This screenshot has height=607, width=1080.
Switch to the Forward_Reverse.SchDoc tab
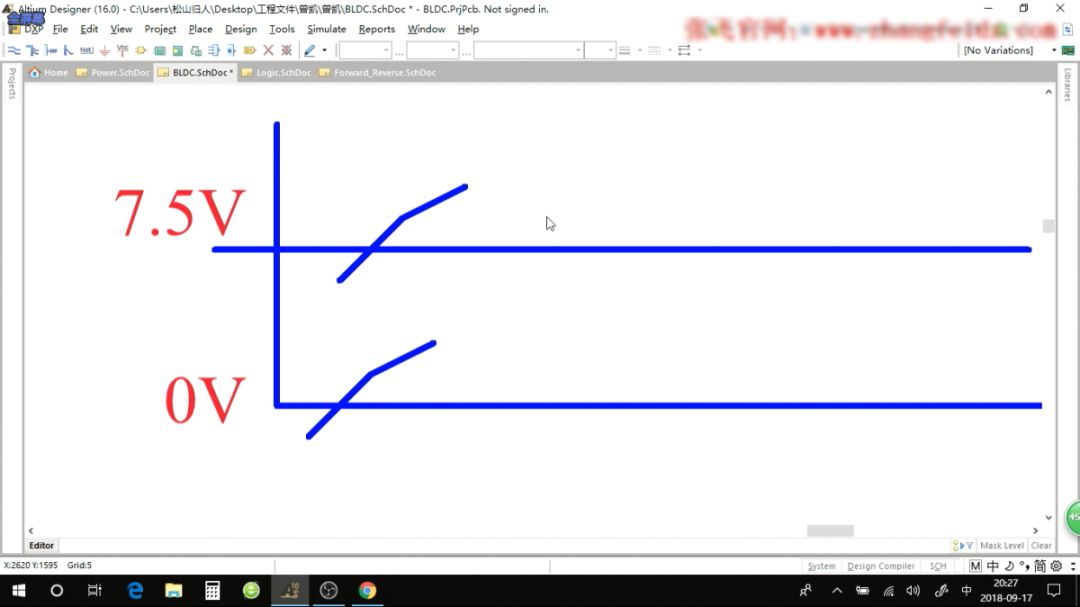[x=377, y=72]
